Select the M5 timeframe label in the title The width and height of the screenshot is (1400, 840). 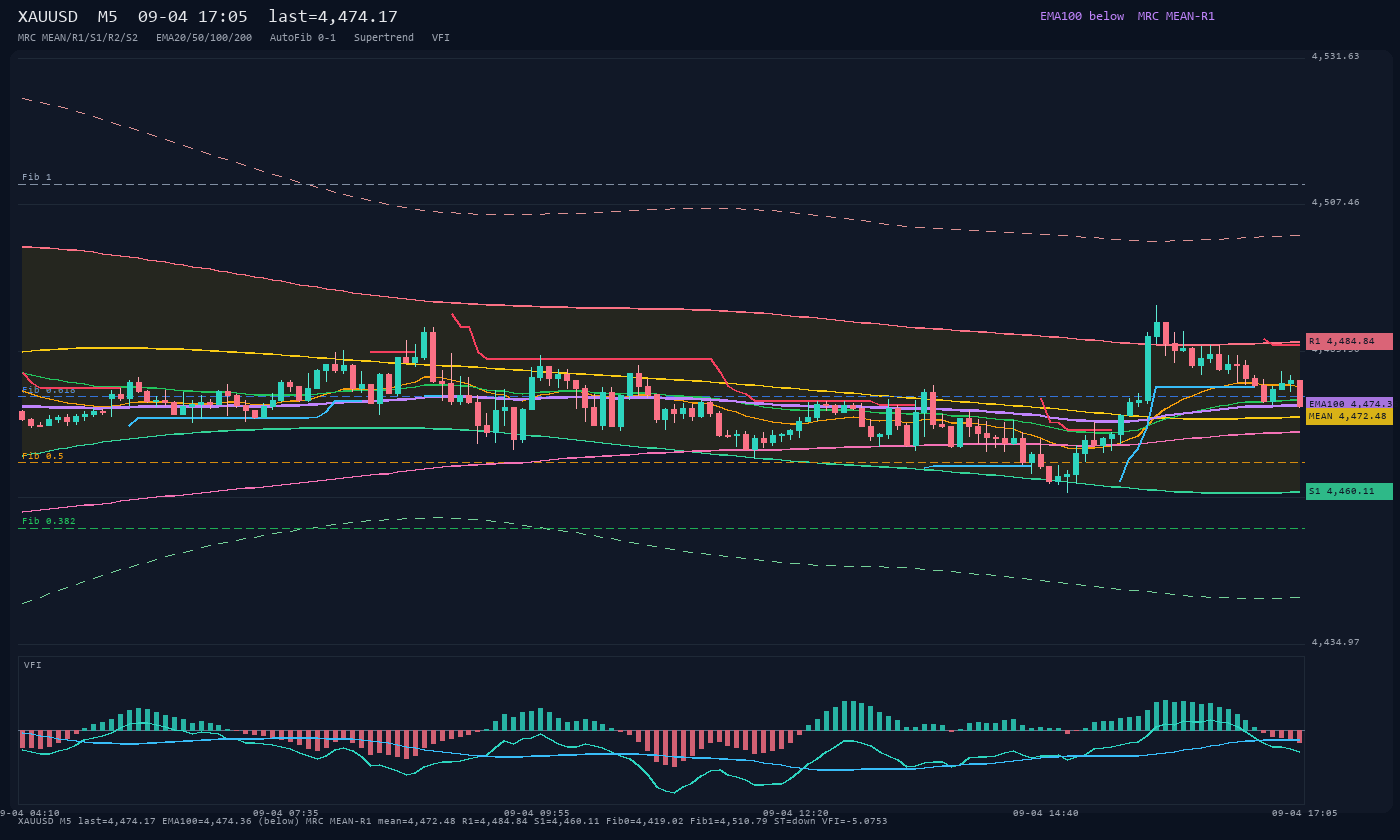pos(108,17)
